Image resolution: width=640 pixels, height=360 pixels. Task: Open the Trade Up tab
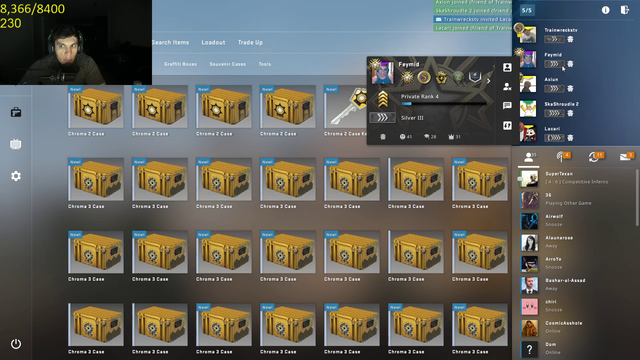(250, 42)
